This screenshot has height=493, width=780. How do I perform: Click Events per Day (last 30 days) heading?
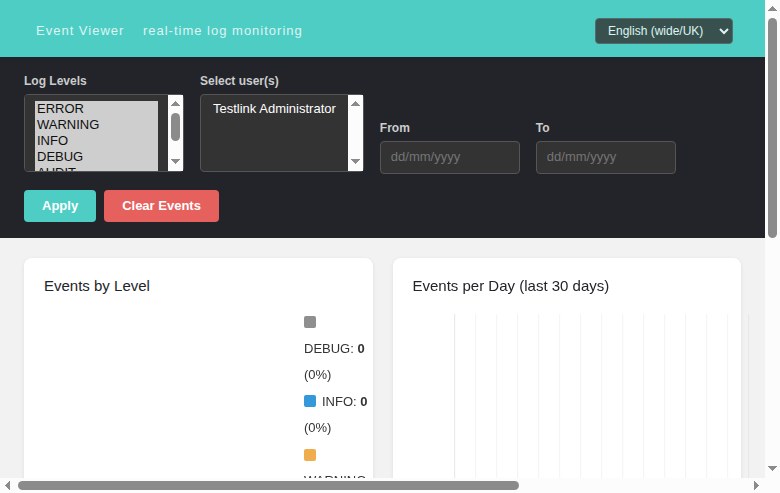point(511,286)
